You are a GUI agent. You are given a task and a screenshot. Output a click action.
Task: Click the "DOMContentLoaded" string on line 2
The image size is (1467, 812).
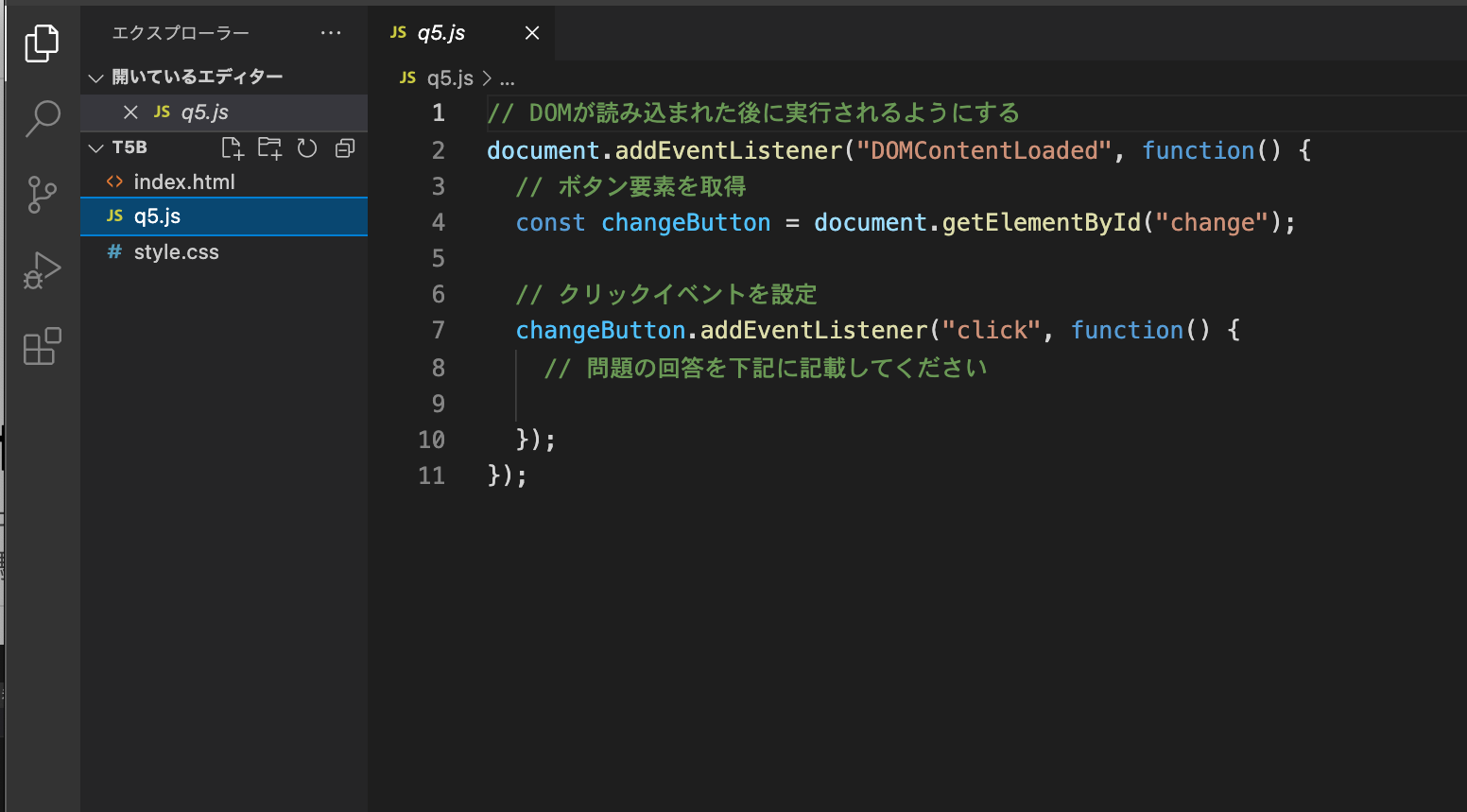tap(984, 150)
